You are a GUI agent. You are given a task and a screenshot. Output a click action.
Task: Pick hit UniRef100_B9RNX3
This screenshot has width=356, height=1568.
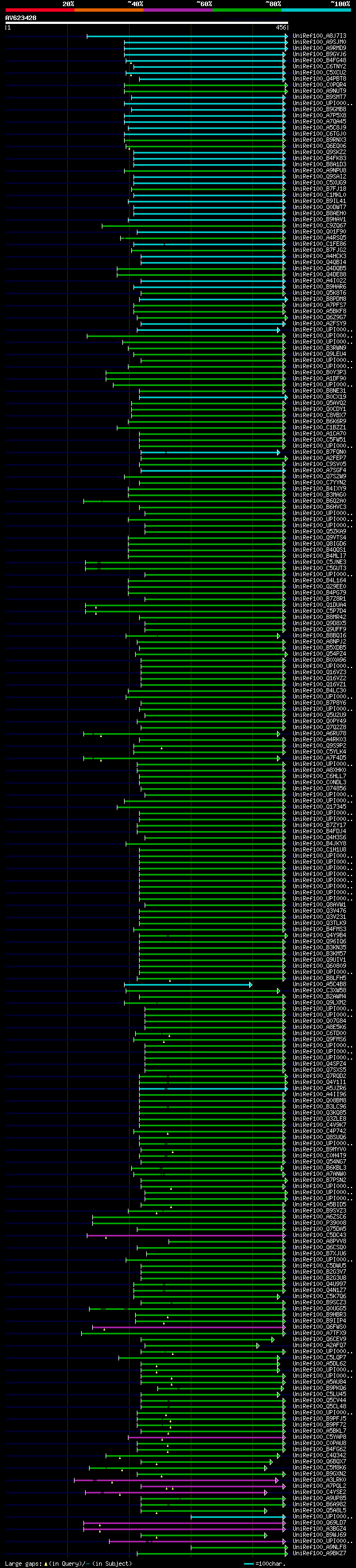tap(319, 140)
